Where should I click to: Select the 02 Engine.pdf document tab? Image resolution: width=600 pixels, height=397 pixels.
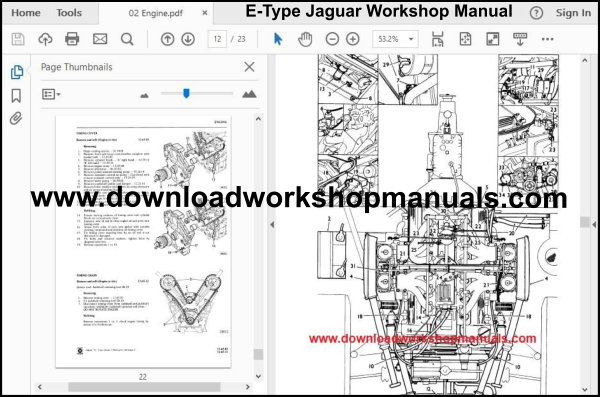(x=155, y=13)
